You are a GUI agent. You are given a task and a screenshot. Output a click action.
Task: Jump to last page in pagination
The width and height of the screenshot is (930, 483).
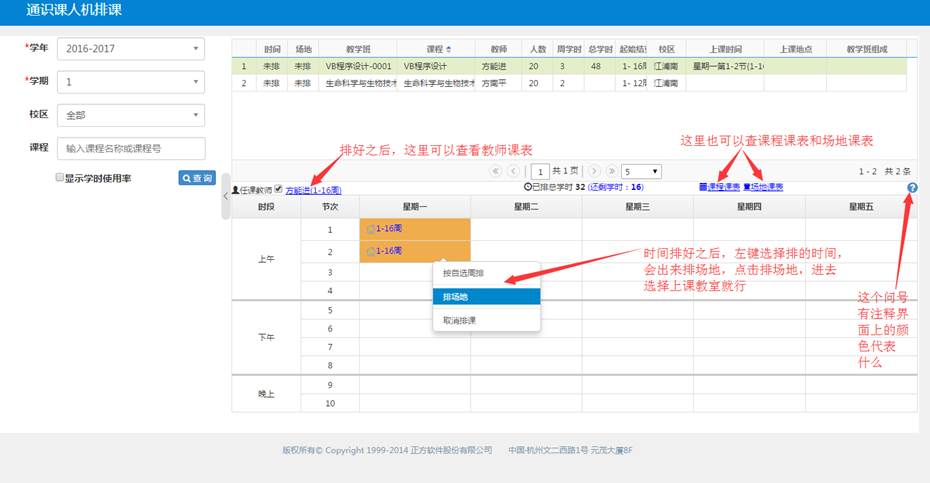(611, 171)
